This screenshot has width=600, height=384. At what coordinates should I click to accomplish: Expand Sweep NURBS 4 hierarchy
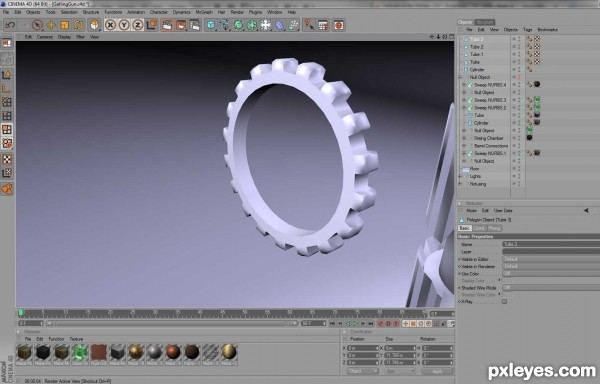[x=464, y=85]
